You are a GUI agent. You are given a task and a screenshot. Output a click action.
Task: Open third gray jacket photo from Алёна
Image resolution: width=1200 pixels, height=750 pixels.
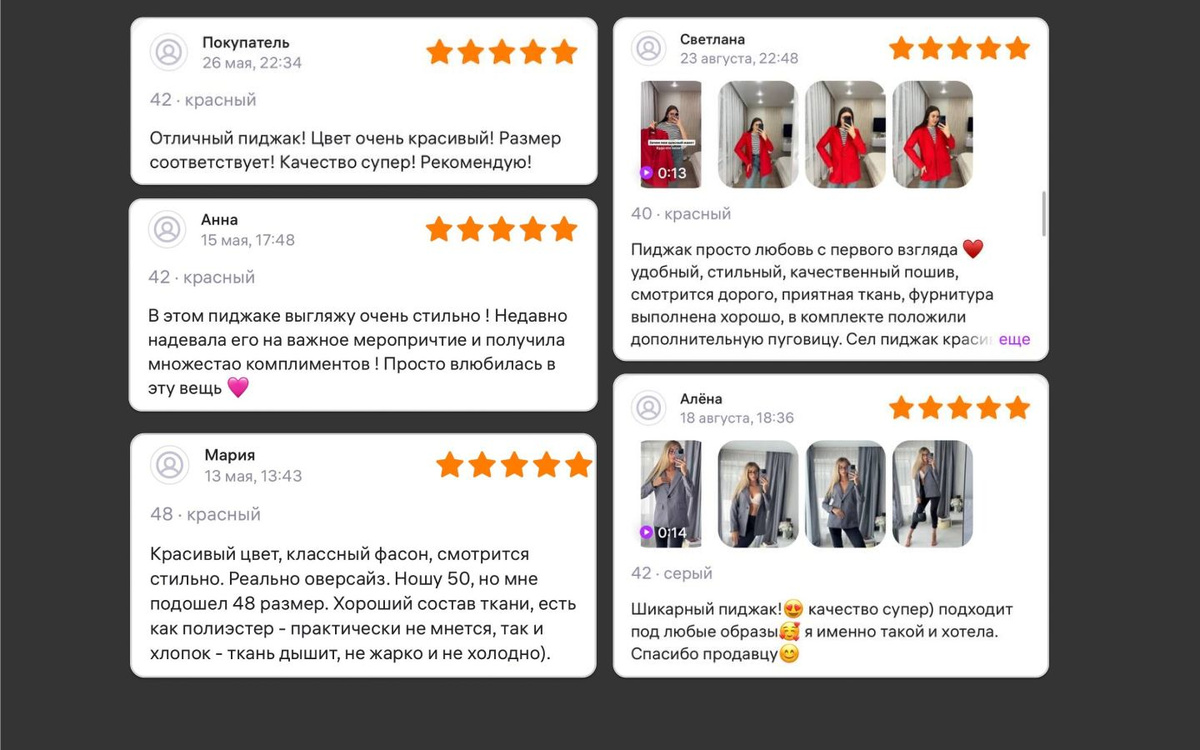(x=845, y=494)
